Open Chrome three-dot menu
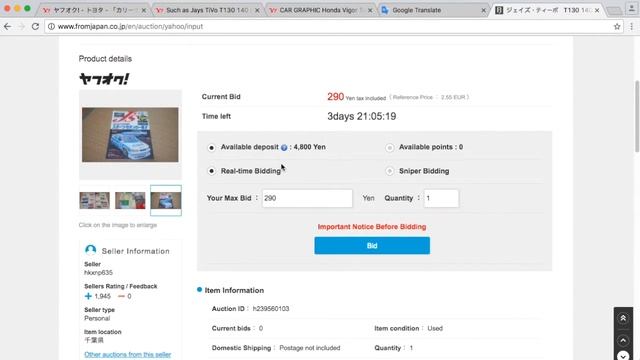The height and width of the screenshot is (360, 640). point(631,27)
